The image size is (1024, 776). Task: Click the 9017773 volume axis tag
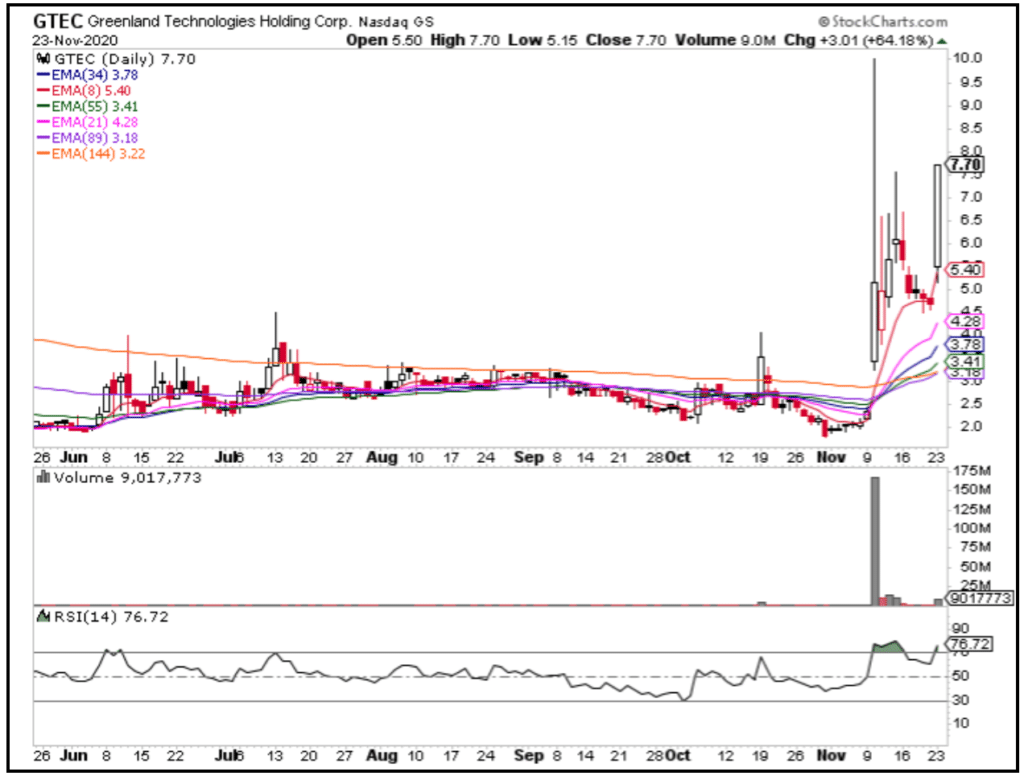pyautogui.click(x=981, y=598)
